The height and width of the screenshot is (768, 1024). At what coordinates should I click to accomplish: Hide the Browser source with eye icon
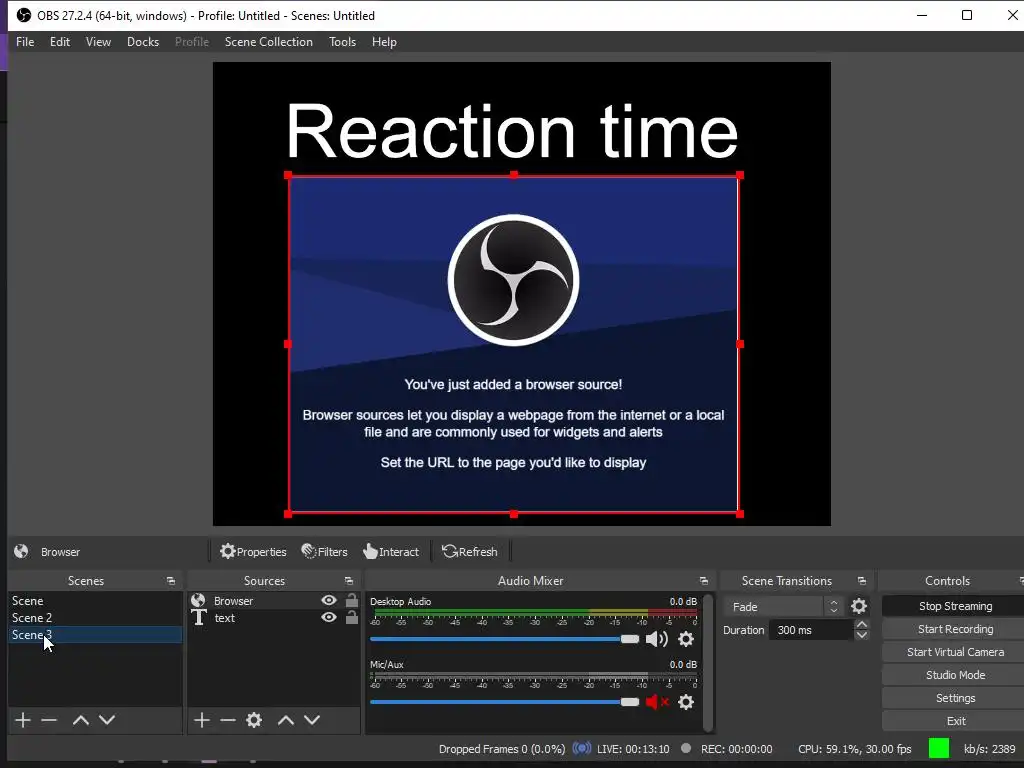[329, 600]
